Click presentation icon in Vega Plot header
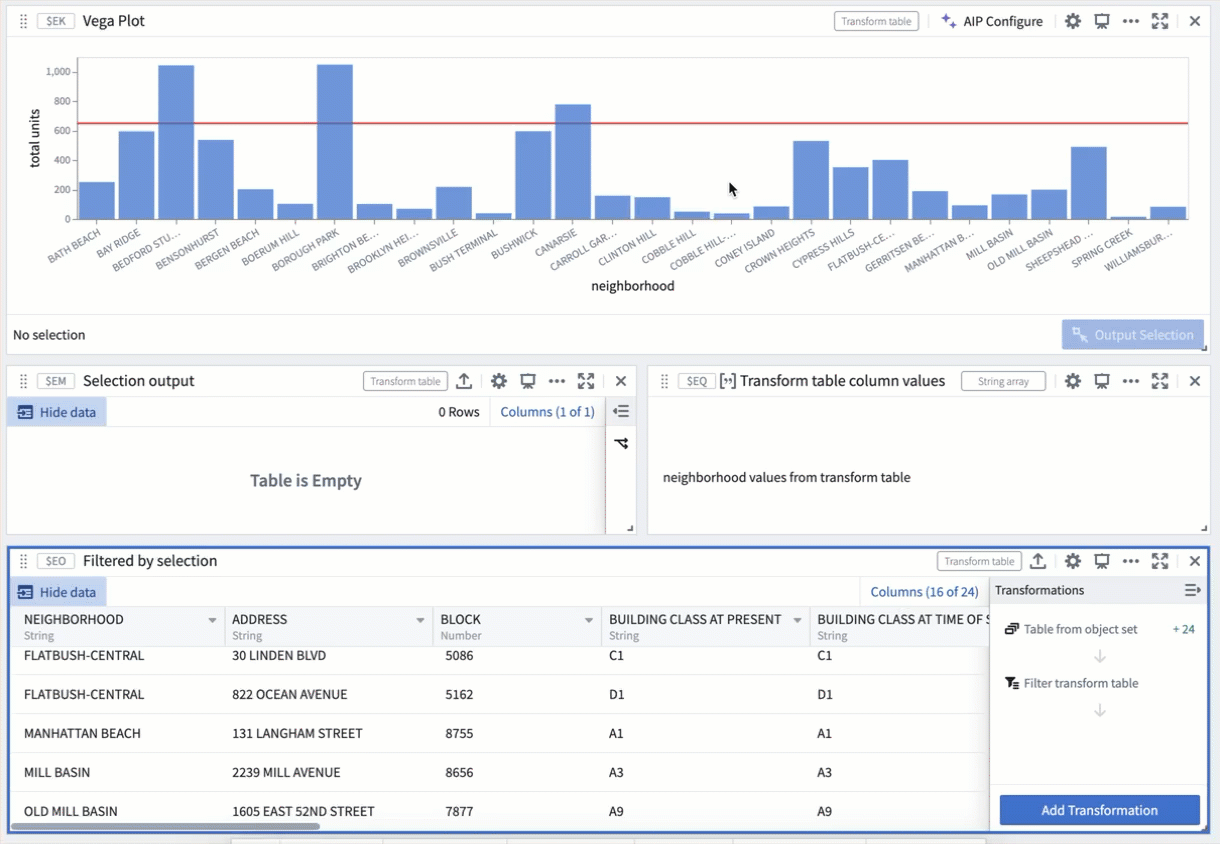1220x844 pixels. 1102,21
